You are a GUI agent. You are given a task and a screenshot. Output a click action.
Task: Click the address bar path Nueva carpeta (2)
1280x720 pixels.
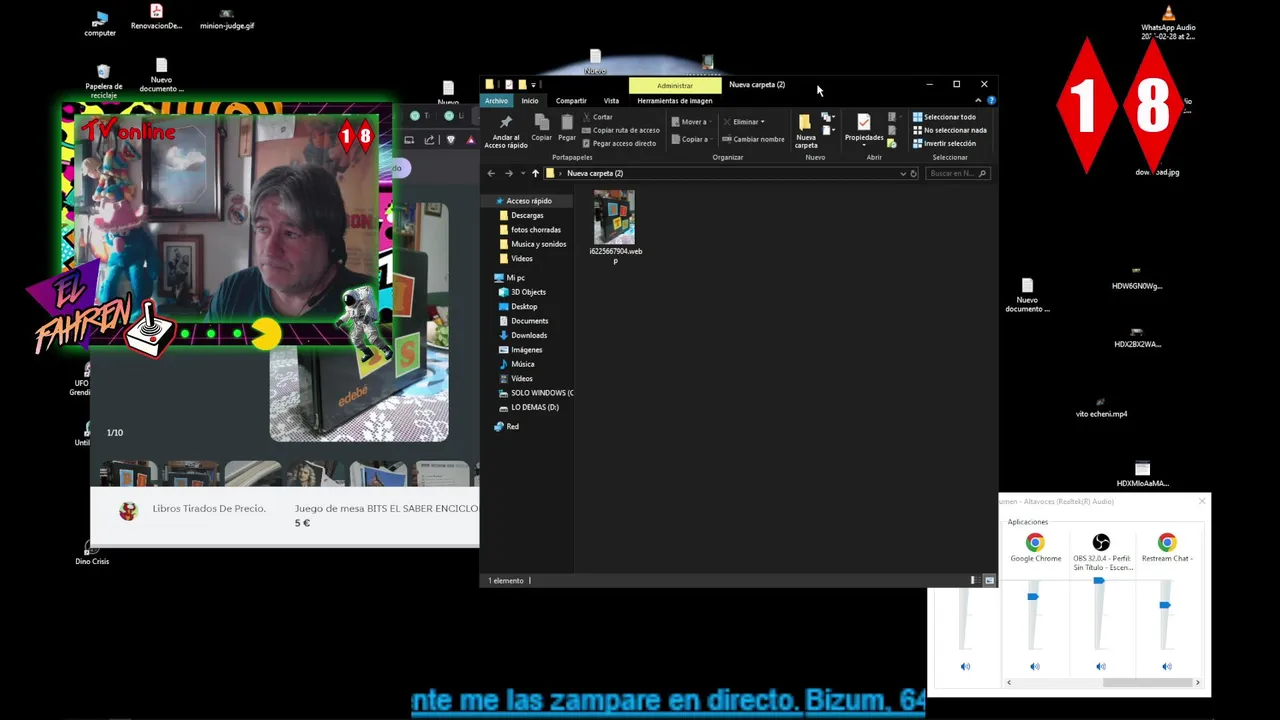pyautogui.click(x=595, y=173)
